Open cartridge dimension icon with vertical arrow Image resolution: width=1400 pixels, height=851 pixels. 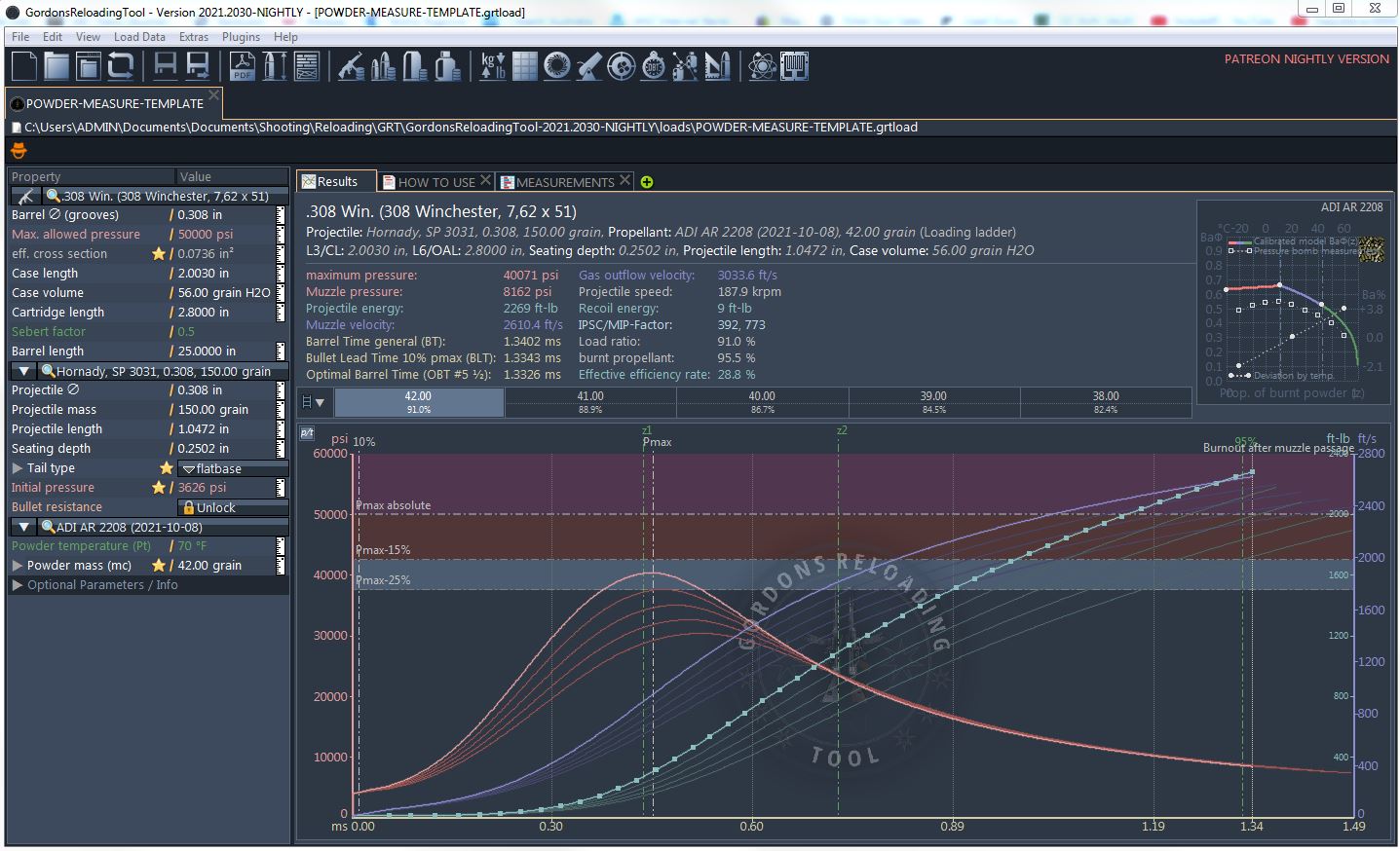pos(275,66)
